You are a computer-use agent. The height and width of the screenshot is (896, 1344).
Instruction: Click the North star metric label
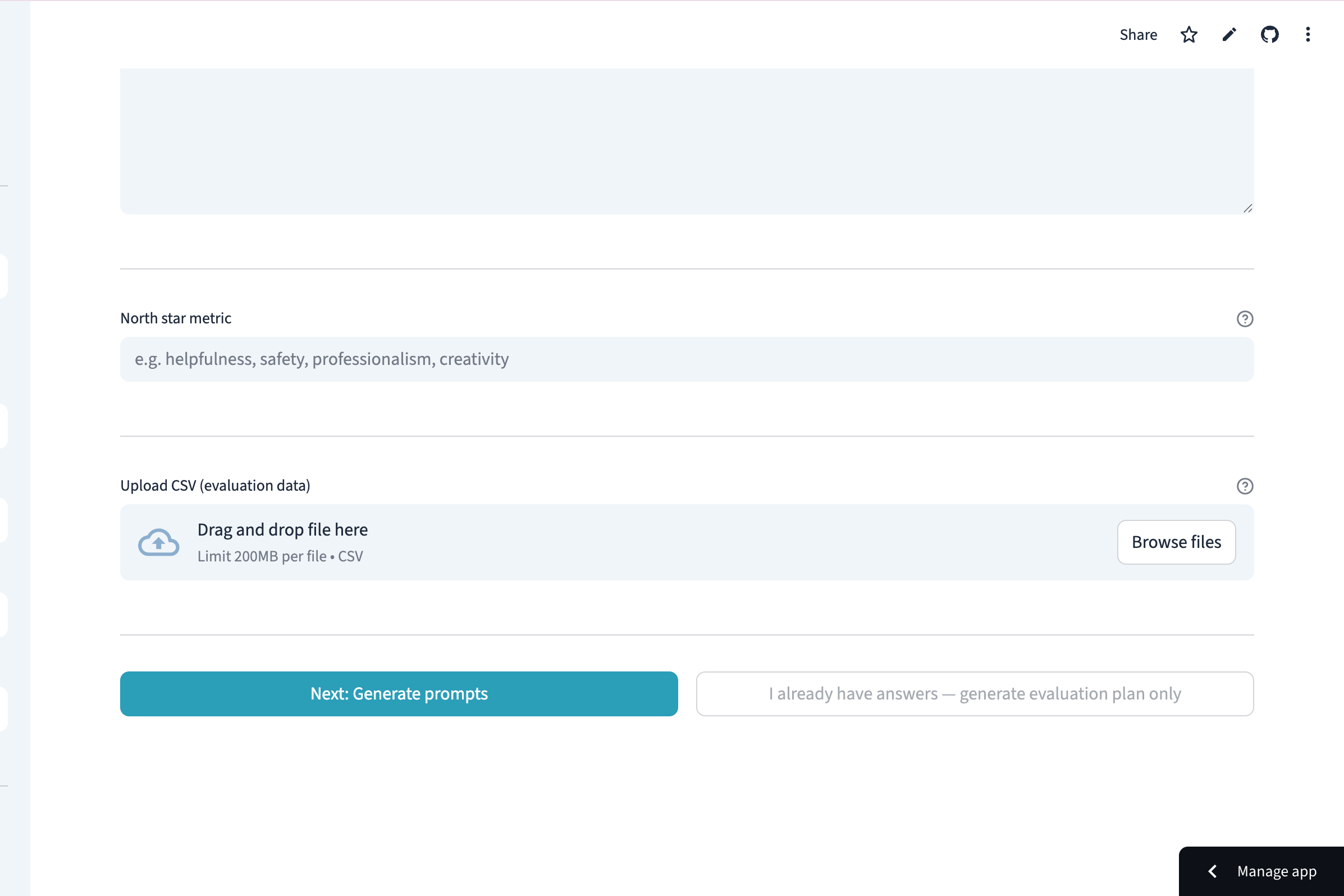pos(175,318)
